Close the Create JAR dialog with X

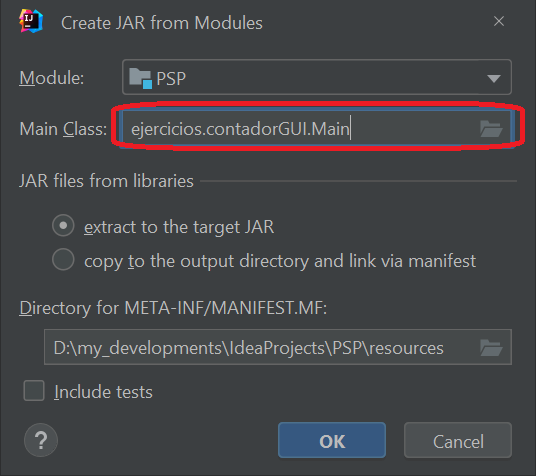[x=499, y=21]
